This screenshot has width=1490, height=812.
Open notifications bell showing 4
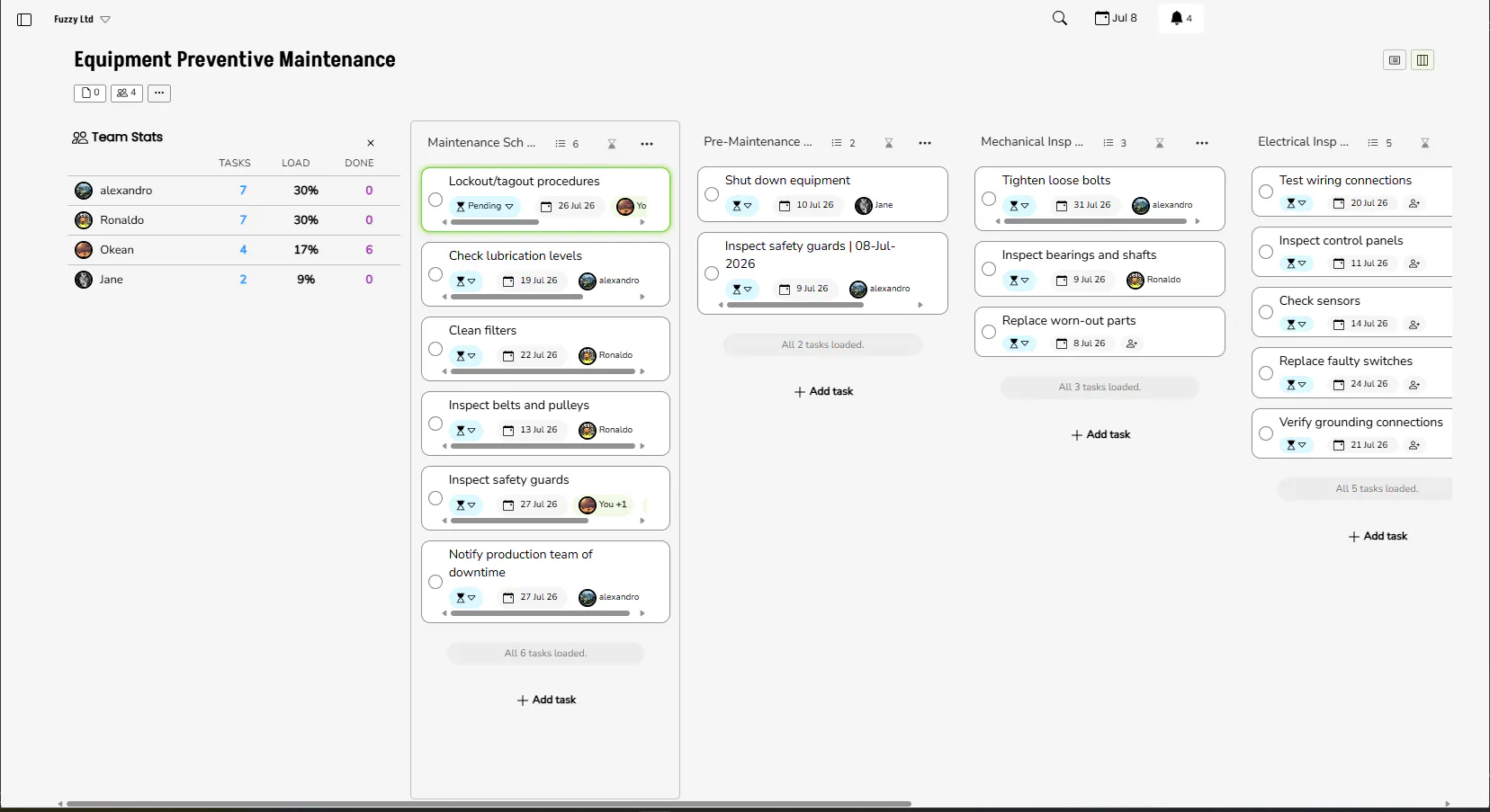click(x=1181, y=18)
